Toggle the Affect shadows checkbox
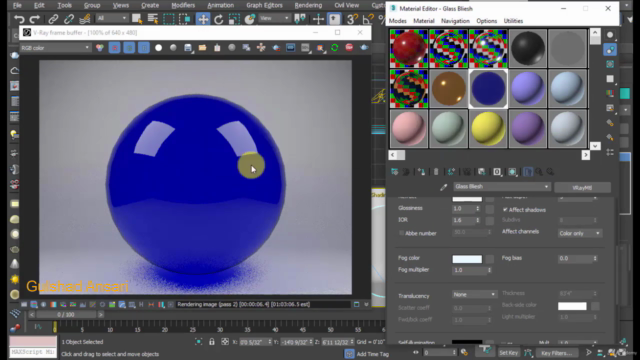Screen dimensions: 640x360 coord(505,209)
